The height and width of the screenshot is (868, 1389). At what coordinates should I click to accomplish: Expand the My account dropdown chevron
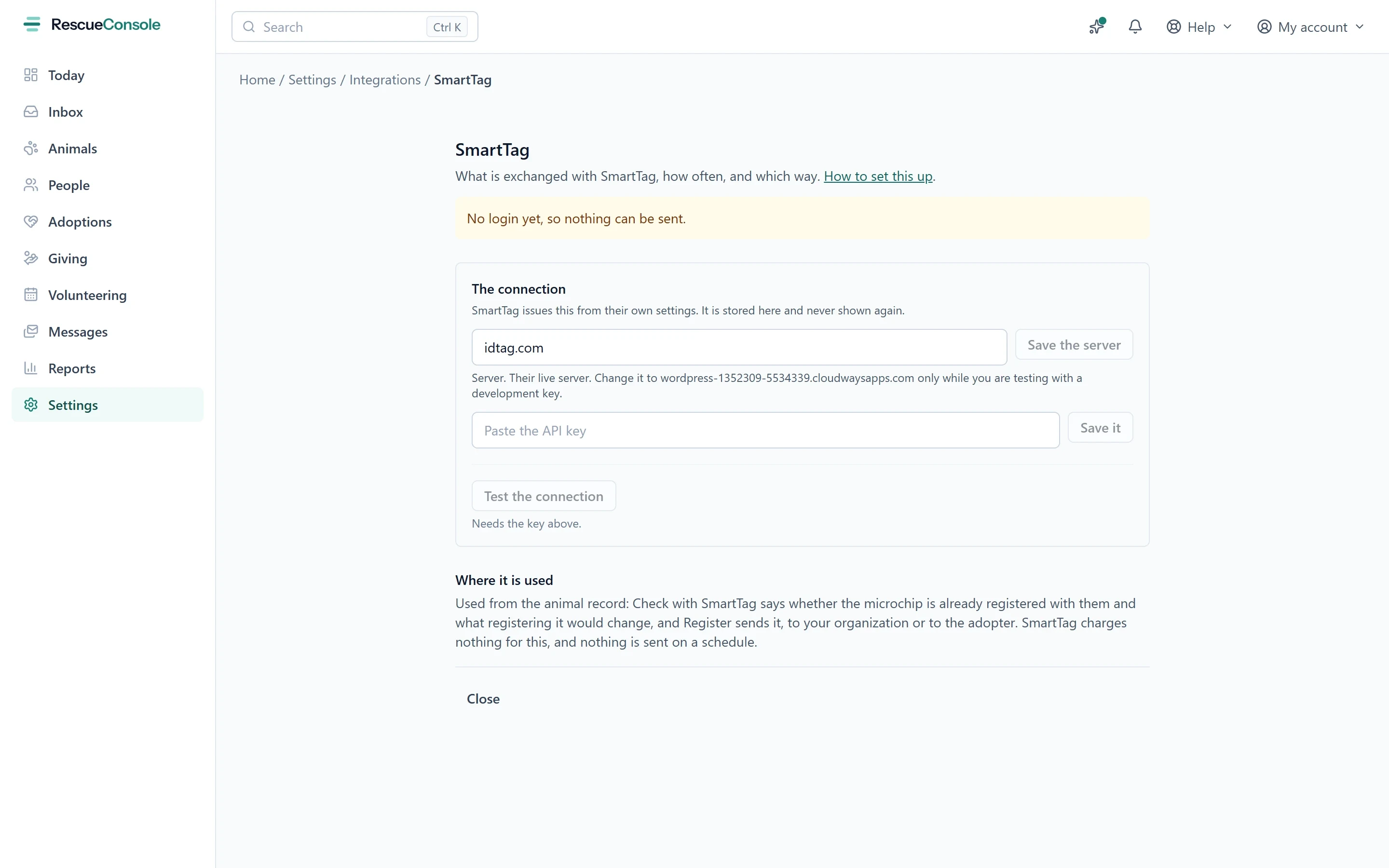1360,27
